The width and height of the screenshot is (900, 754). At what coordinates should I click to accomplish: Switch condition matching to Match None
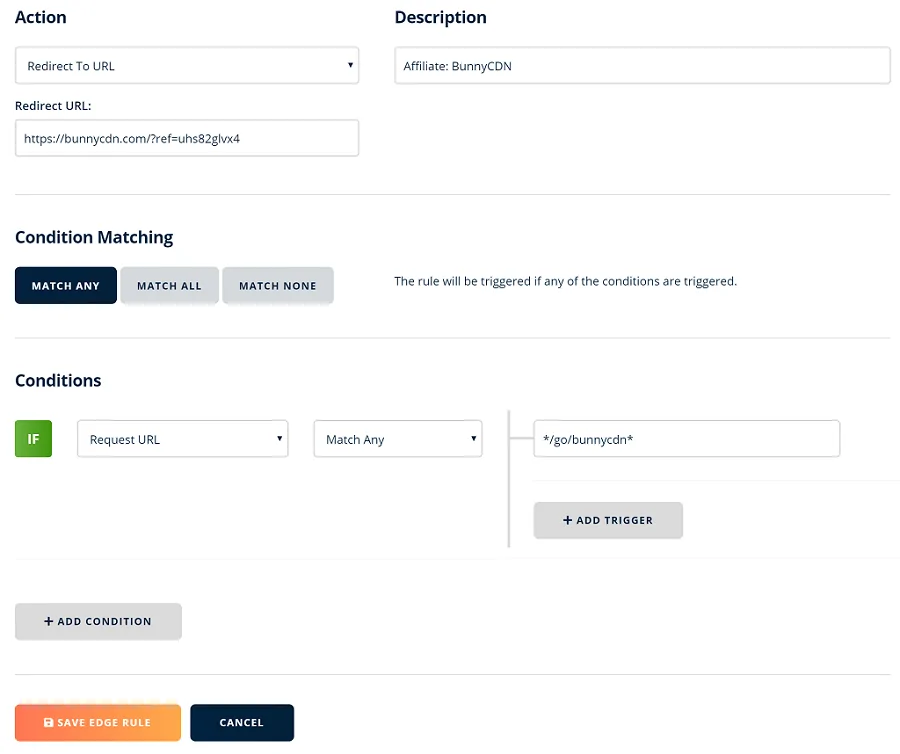click(x=277, y=286)
